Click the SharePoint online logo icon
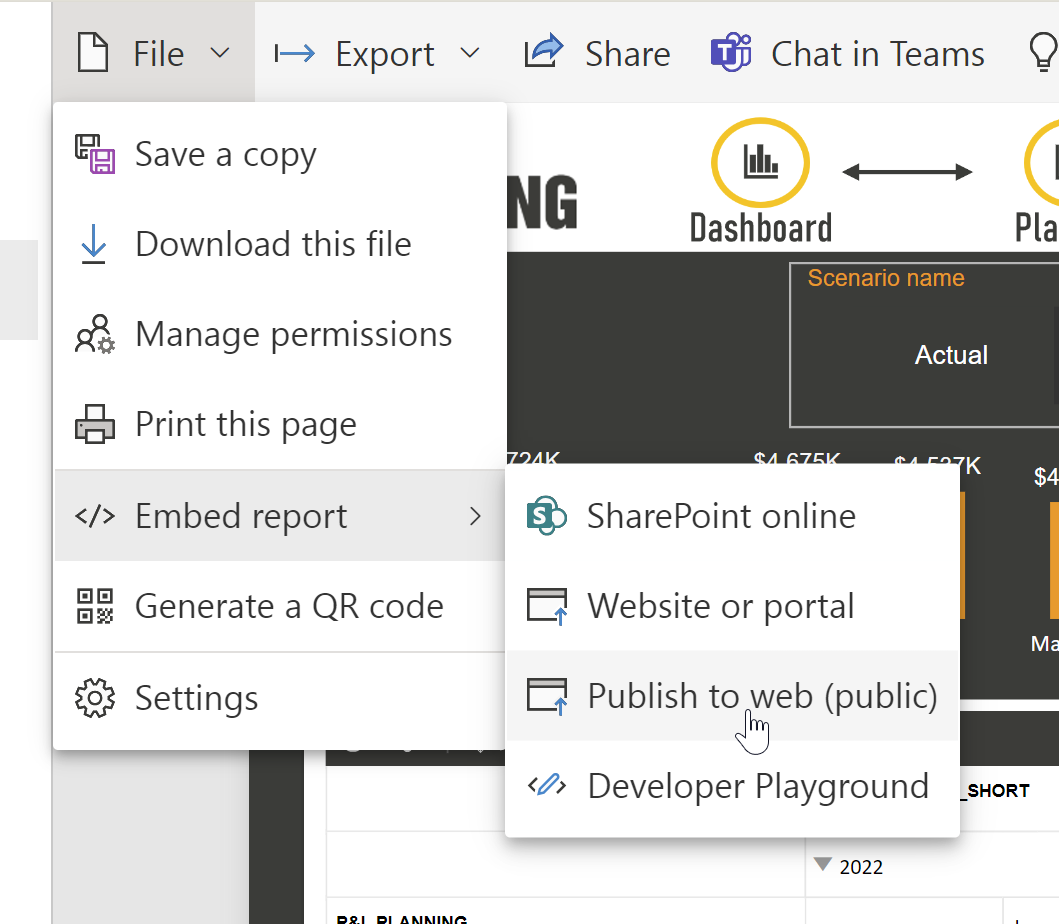The height and width of the screenshot is (924, 1059). (x=546, y=516)
